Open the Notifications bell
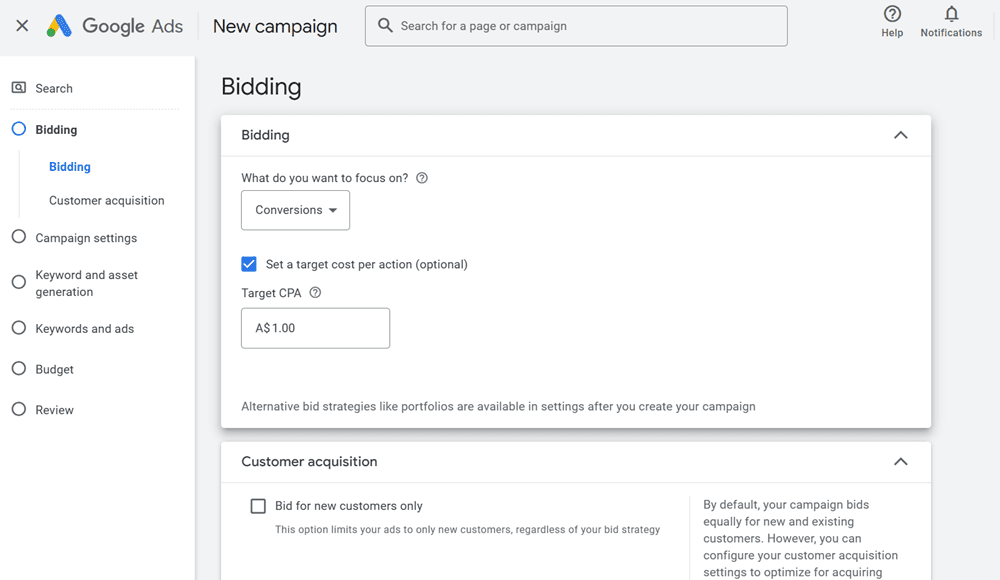 [951, 14]
